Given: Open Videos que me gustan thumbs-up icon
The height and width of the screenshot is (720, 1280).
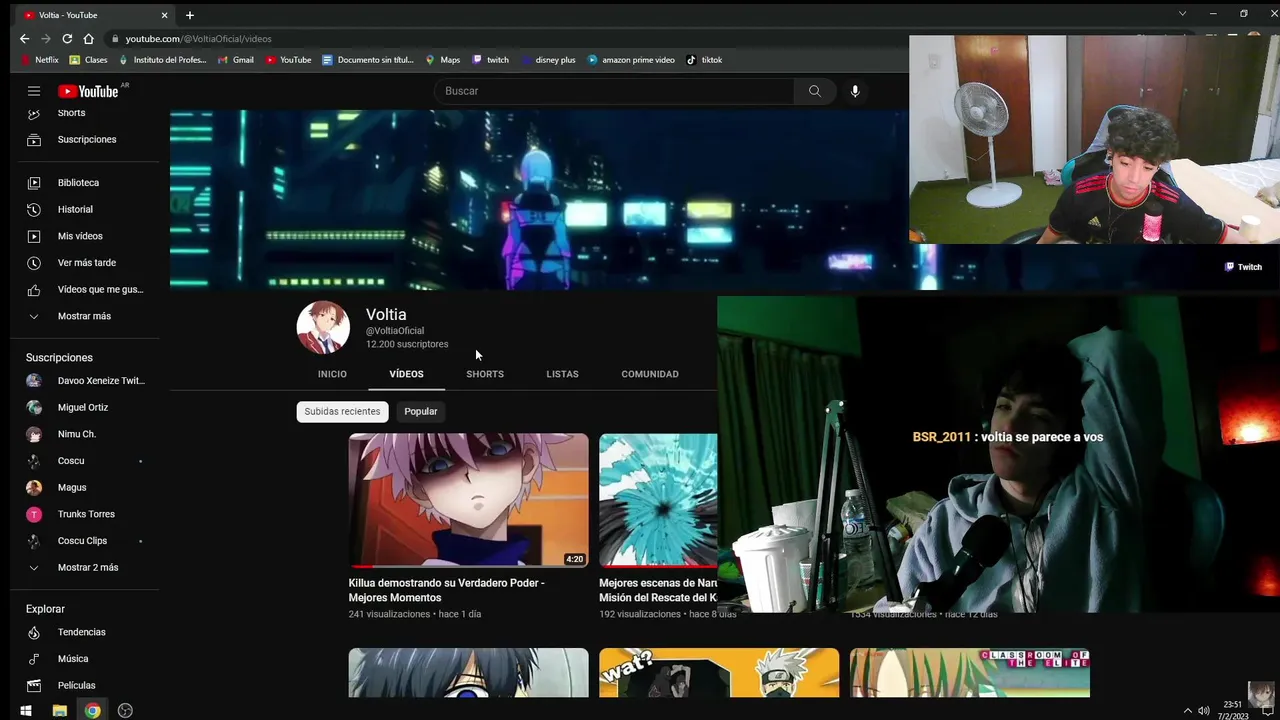Looking at the screenshot, I should click(34, 290).
